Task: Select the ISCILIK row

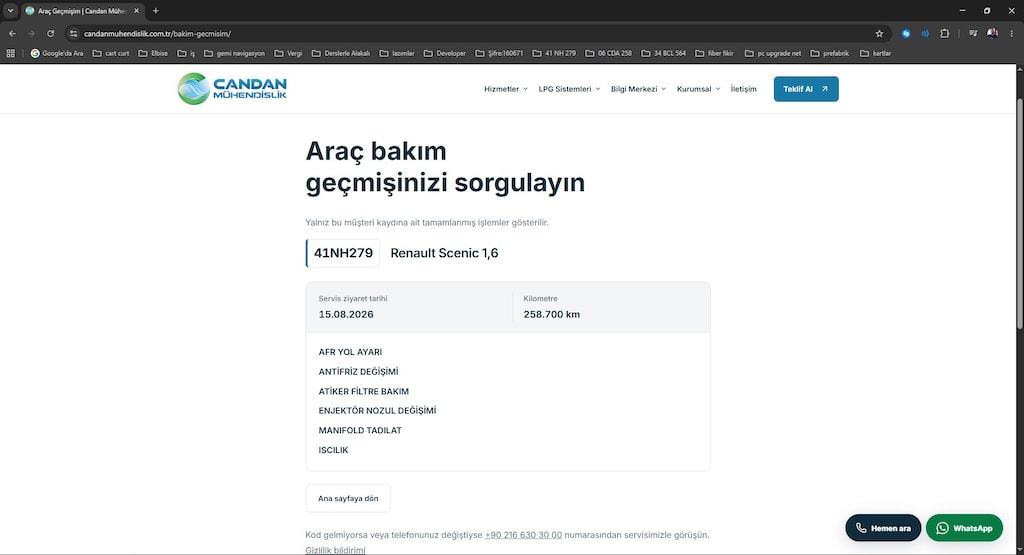Action: click(333, 450)
